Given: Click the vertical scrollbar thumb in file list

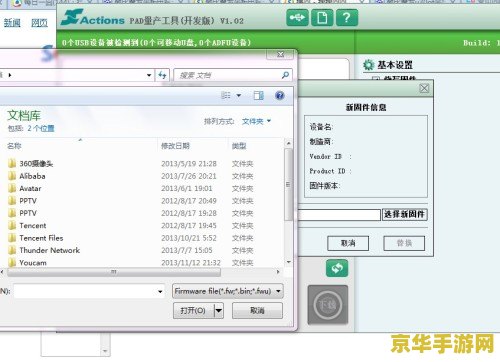Looking at the screenshot, I should pos(289,184).
